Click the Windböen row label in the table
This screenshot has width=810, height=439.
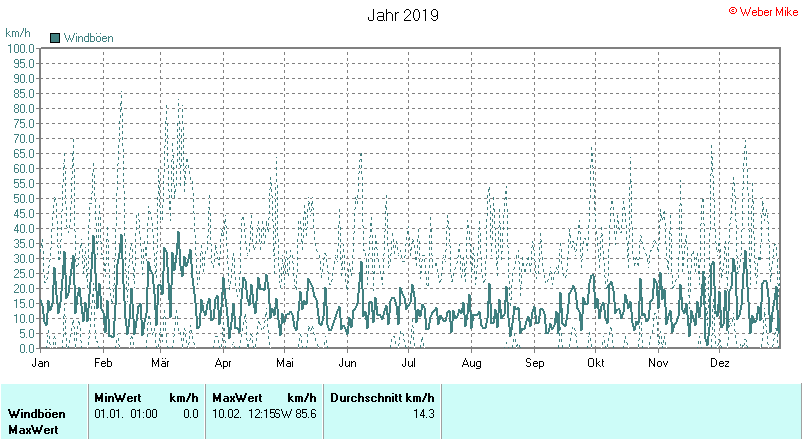click(x=36, y=413)
